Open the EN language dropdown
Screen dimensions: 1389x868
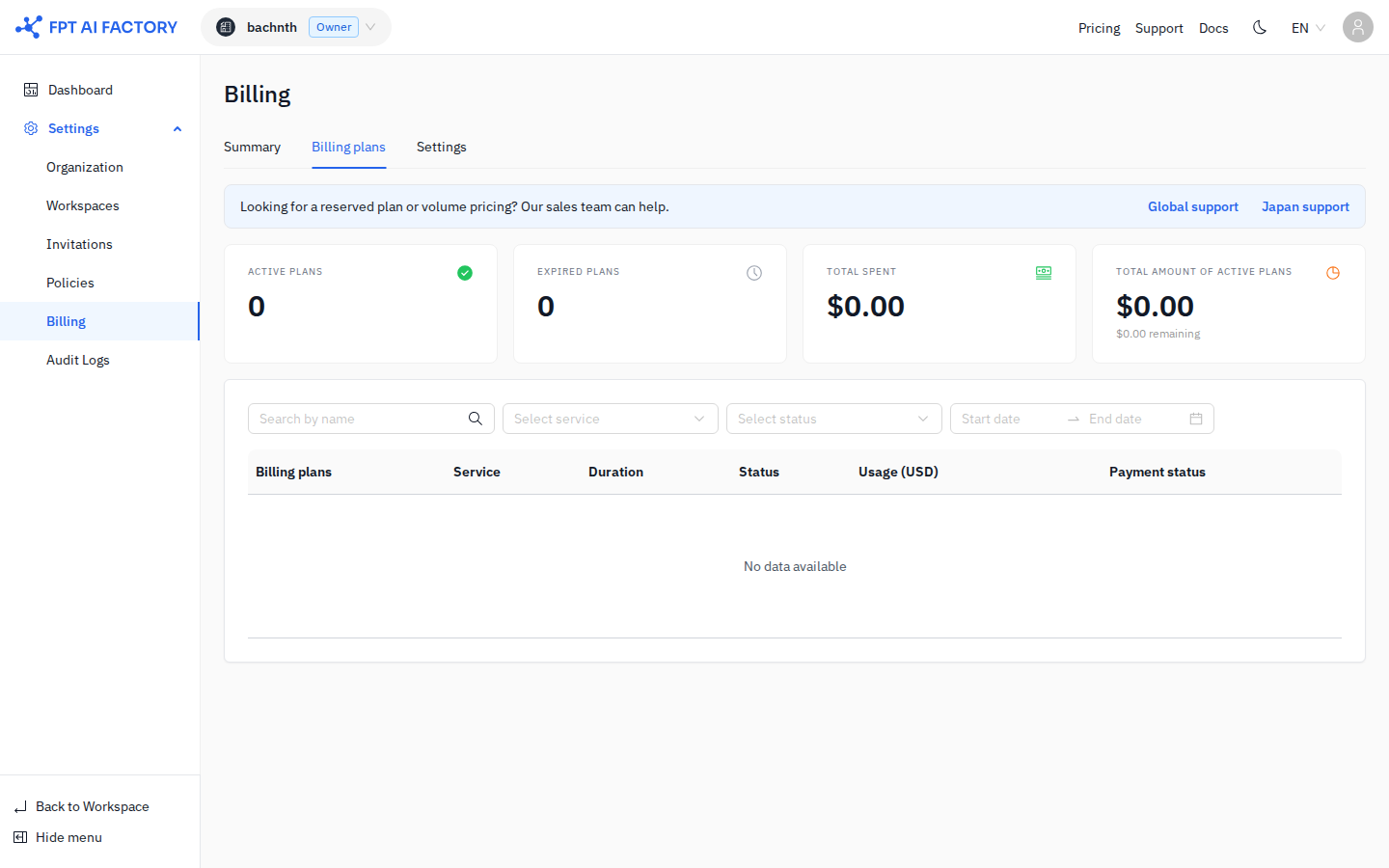(1308, 28)
